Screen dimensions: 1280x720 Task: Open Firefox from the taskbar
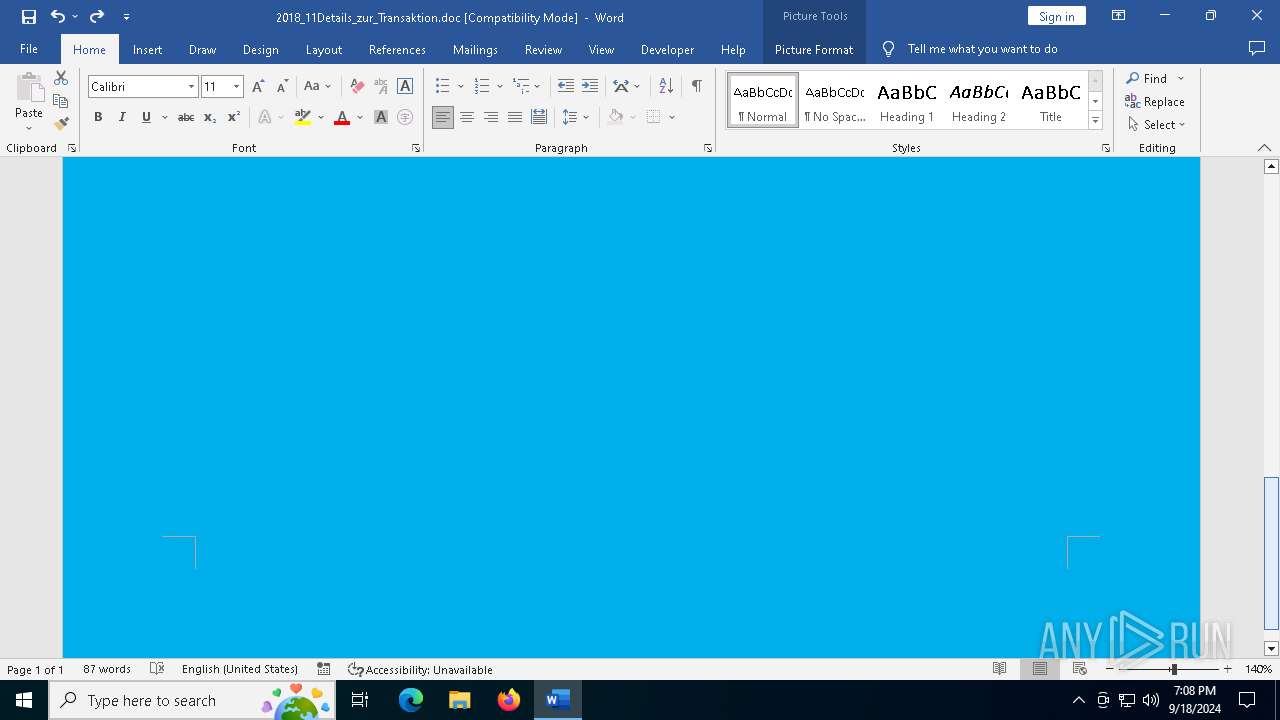509,700
